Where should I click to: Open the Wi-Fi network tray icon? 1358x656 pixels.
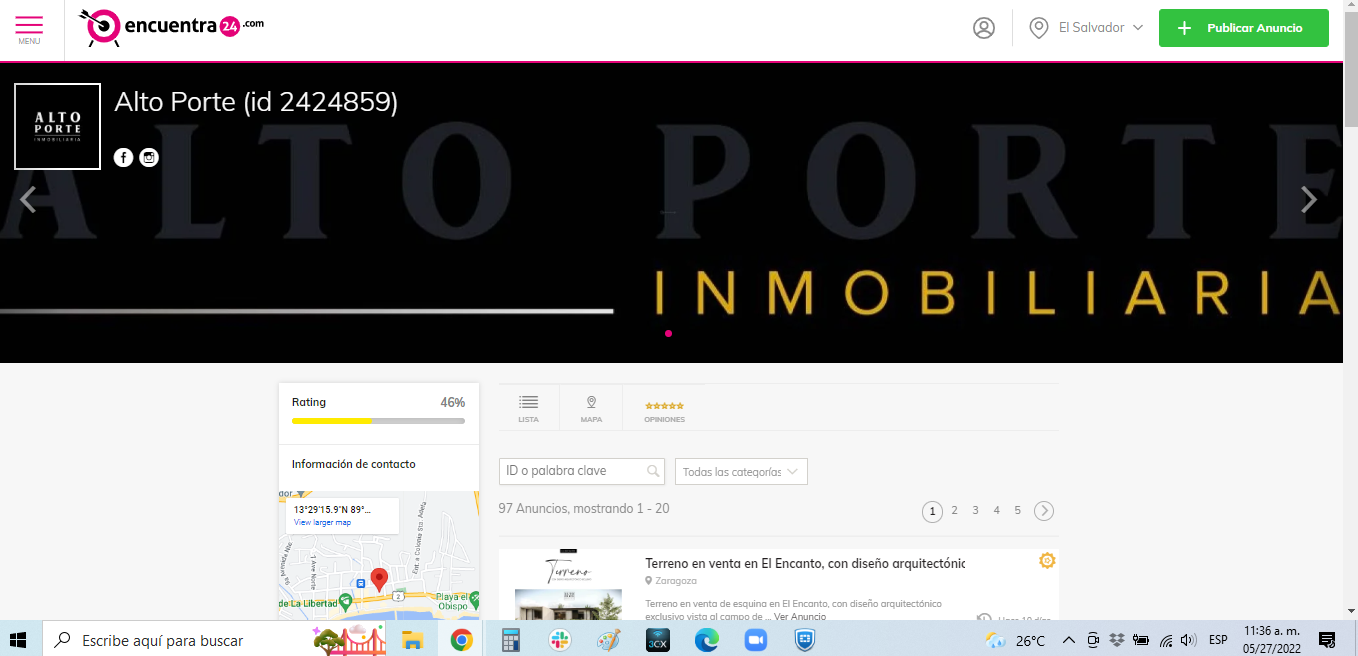point(1165,640)
